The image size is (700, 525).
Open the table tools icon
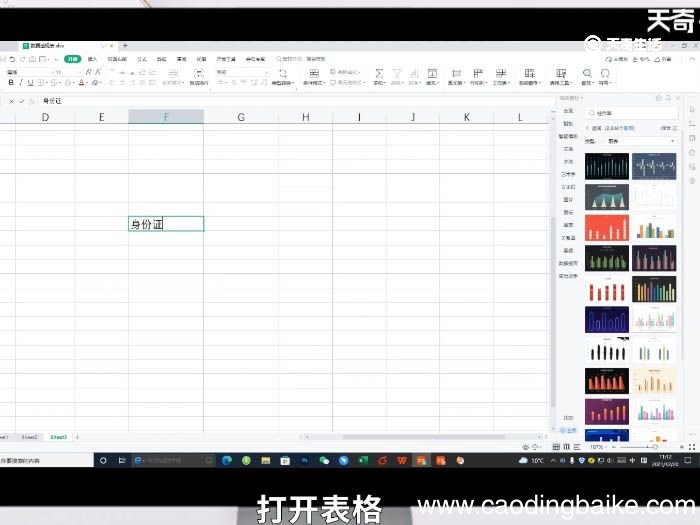561,76
